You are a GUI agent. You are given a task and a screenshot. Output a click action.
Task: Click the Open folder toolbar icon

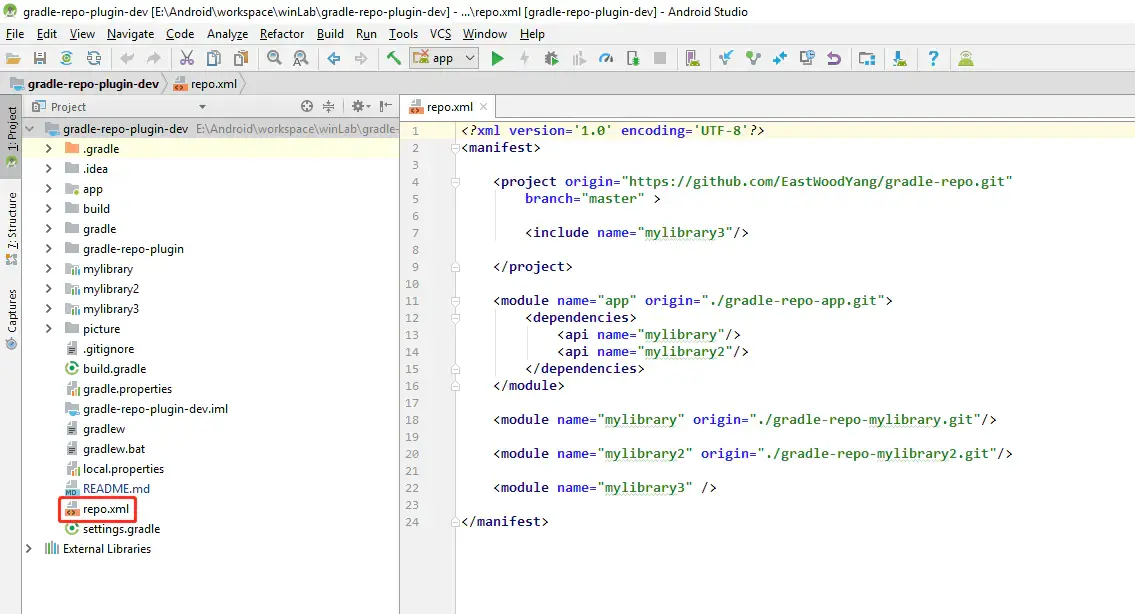coord(13,59)
